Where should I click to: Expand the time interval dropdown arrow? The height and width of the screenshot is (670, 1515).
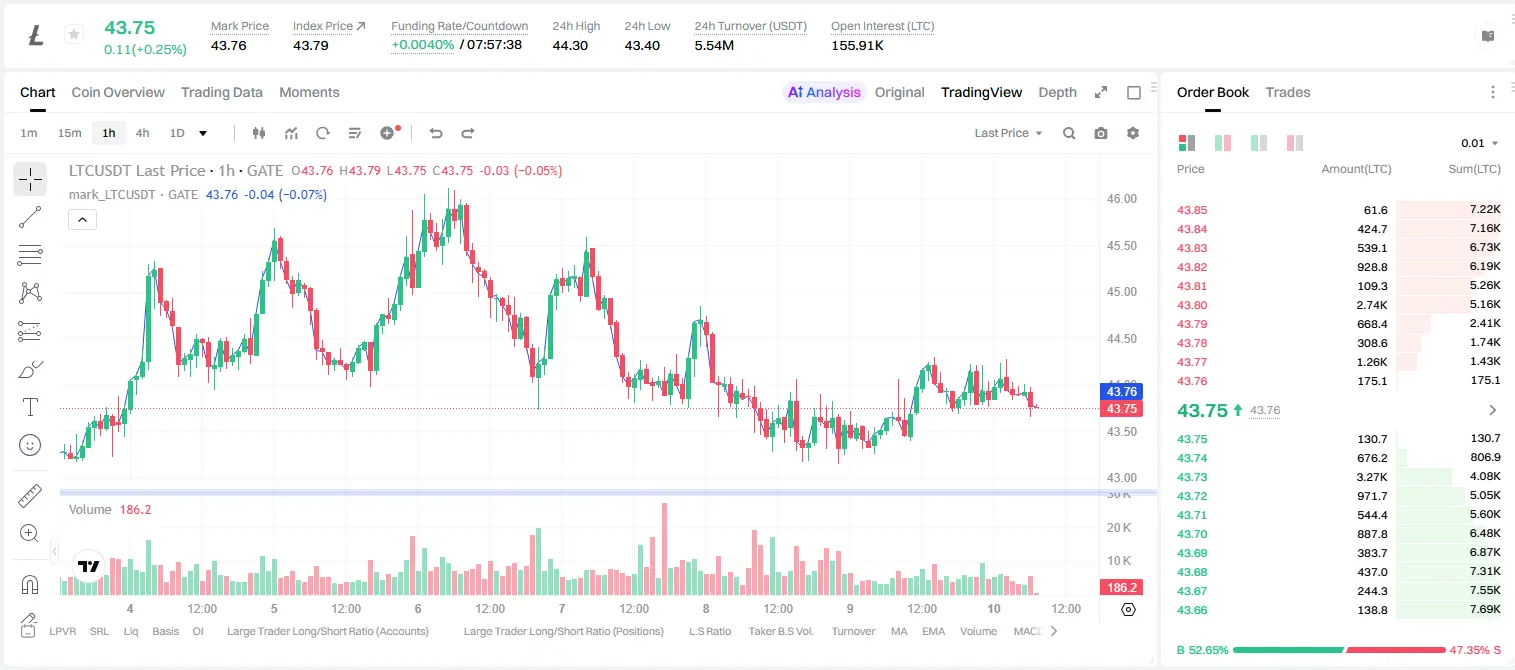pos(203,133)
